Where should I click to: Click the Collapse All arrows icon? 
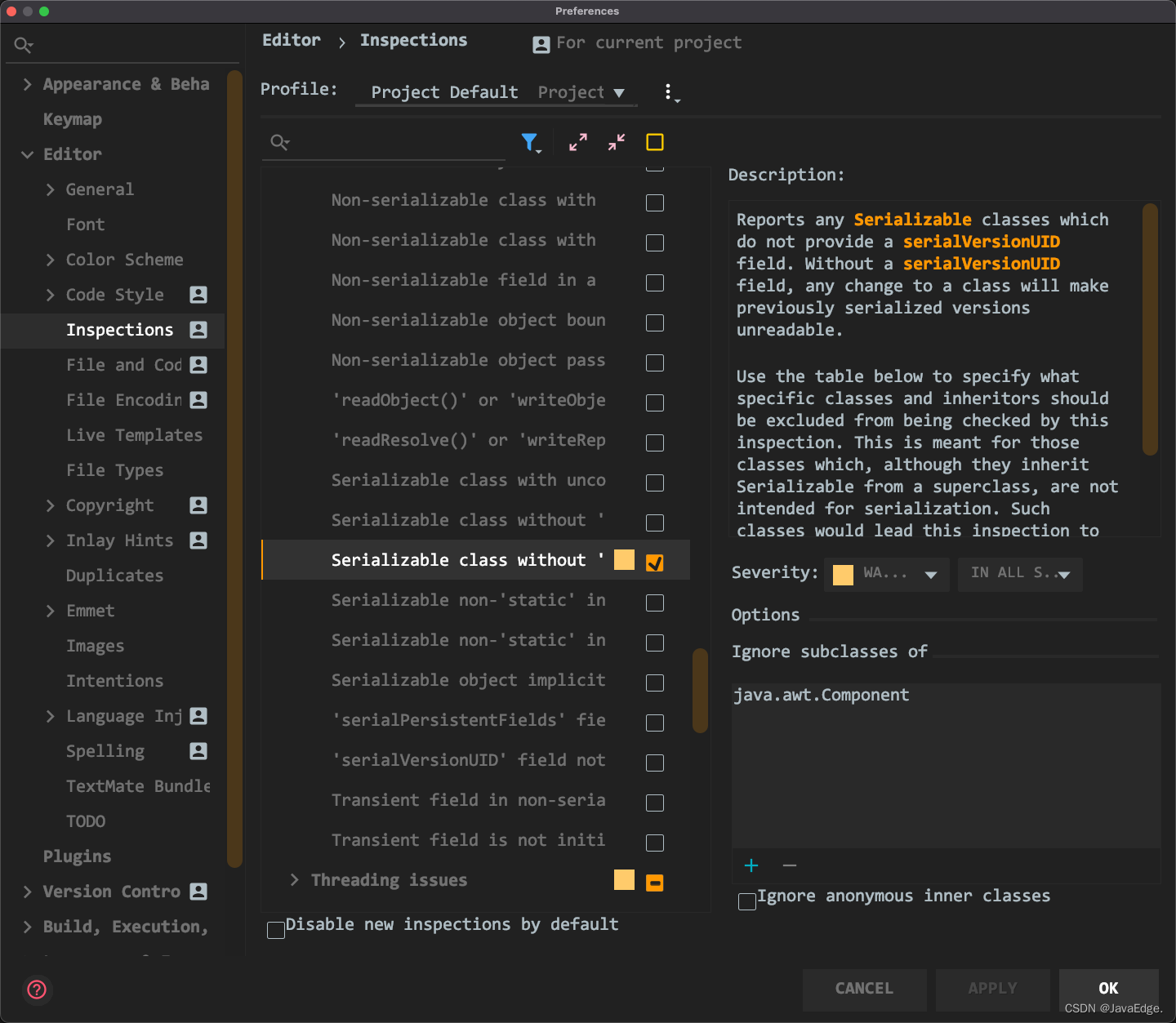point(617,143)
